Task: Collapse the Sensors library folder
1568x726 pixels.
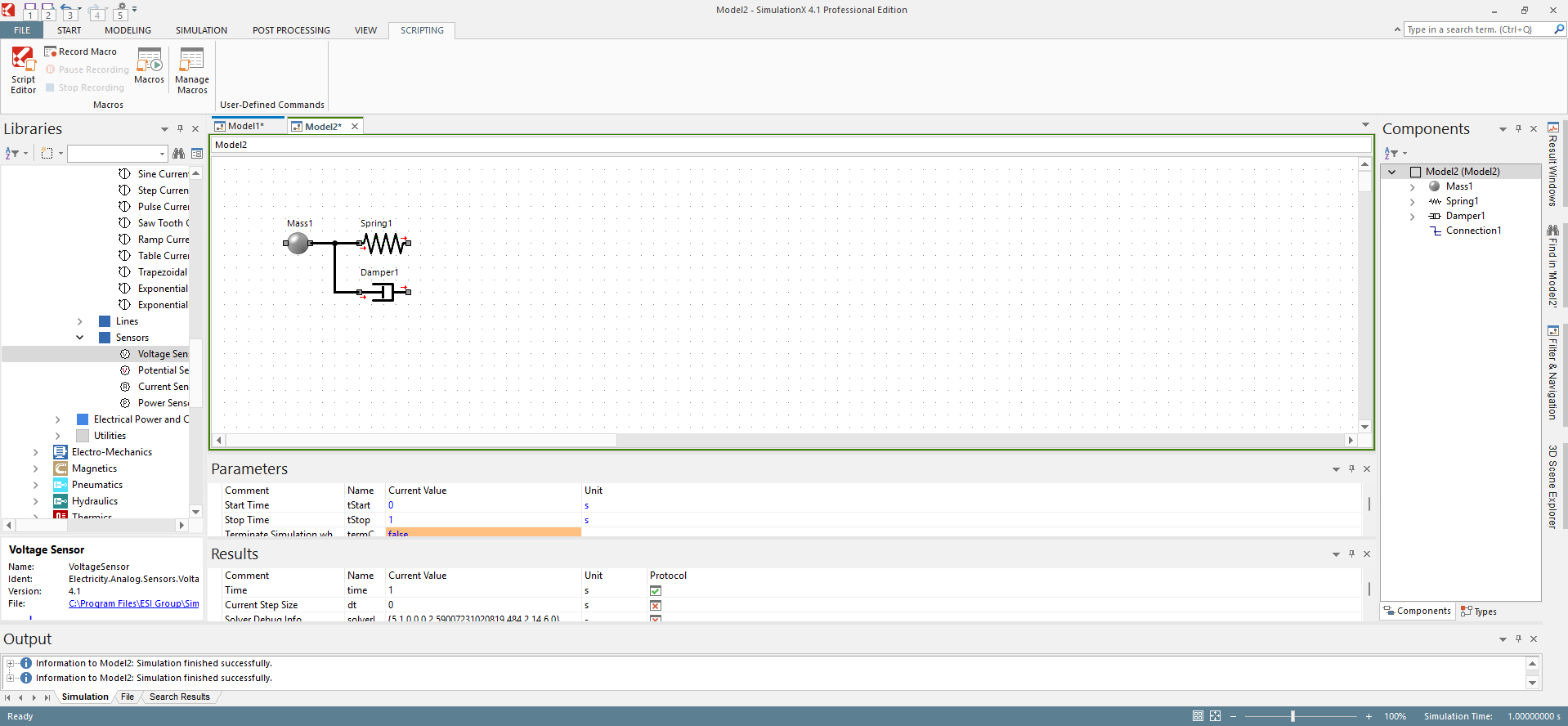Action: (80, 338)
